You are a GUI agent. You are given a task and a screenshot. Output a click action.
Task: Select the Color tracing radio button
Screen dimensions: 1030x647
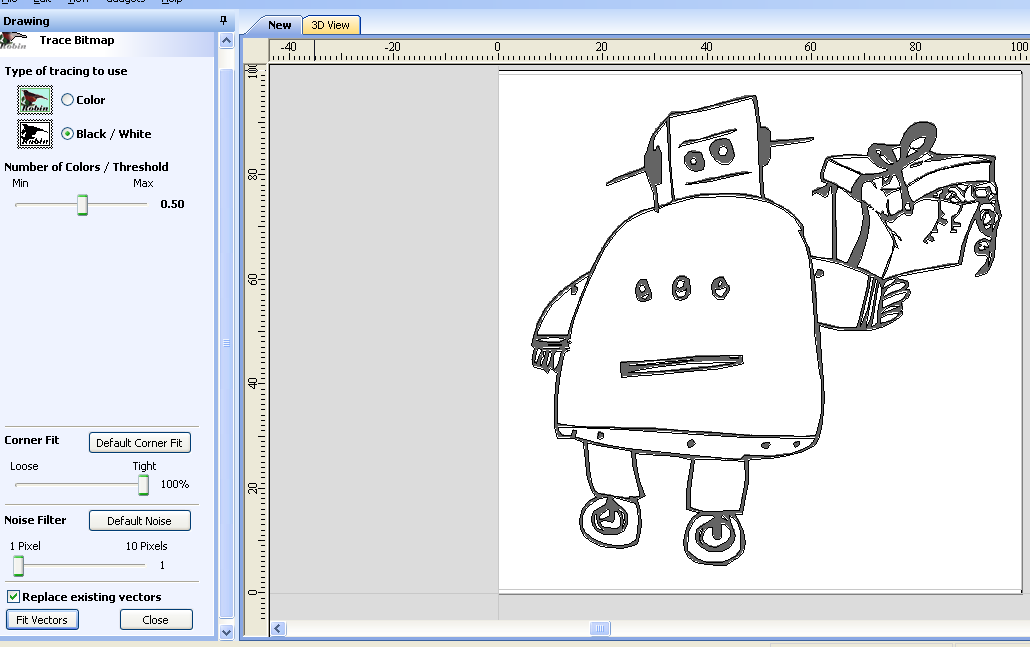pos(69,99)
